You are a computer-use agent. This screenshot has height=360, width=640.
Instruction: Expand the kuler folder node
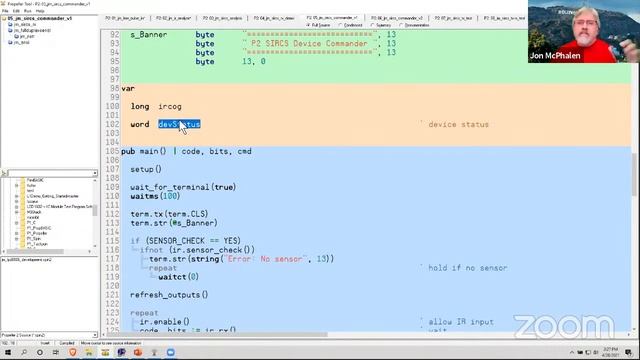(17, 185)
